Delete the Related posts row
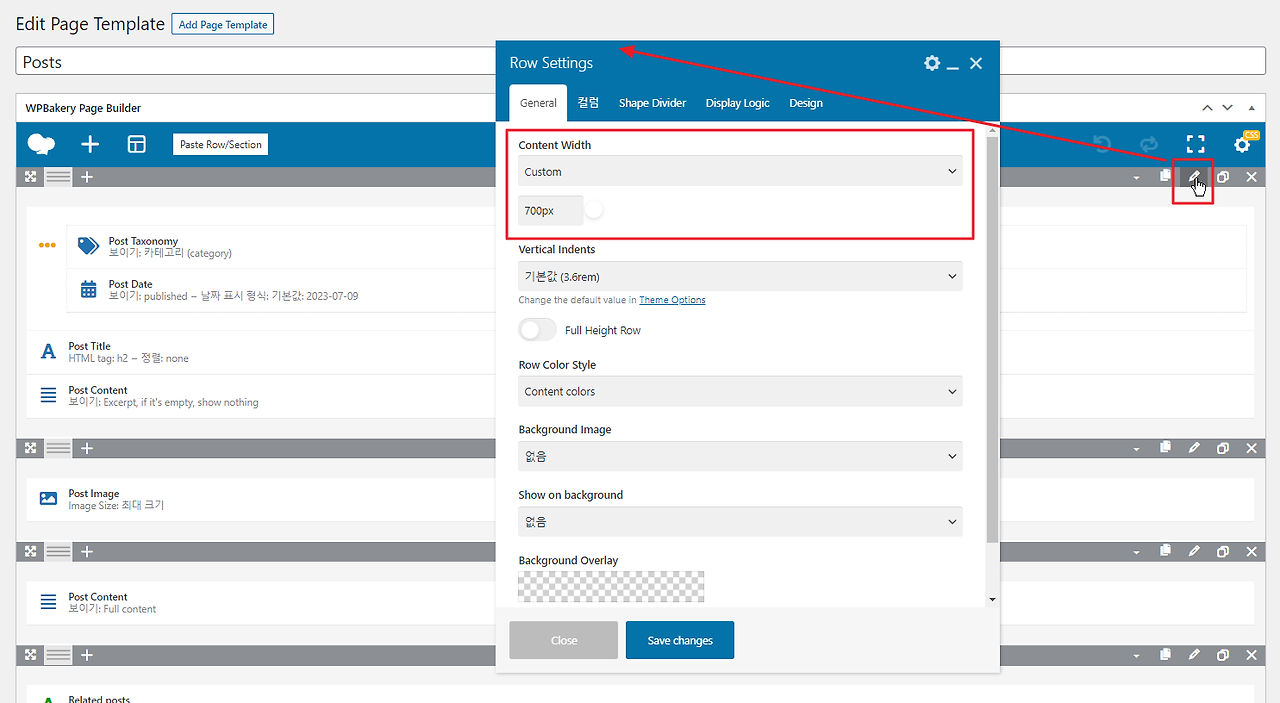This screenshot has height=703, width=1280. click(1251, 655)
